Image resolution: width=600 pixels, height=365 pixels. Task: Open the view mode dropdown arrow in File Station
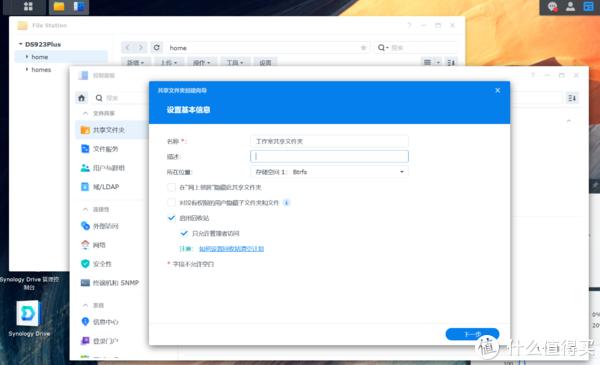(438, 62)
